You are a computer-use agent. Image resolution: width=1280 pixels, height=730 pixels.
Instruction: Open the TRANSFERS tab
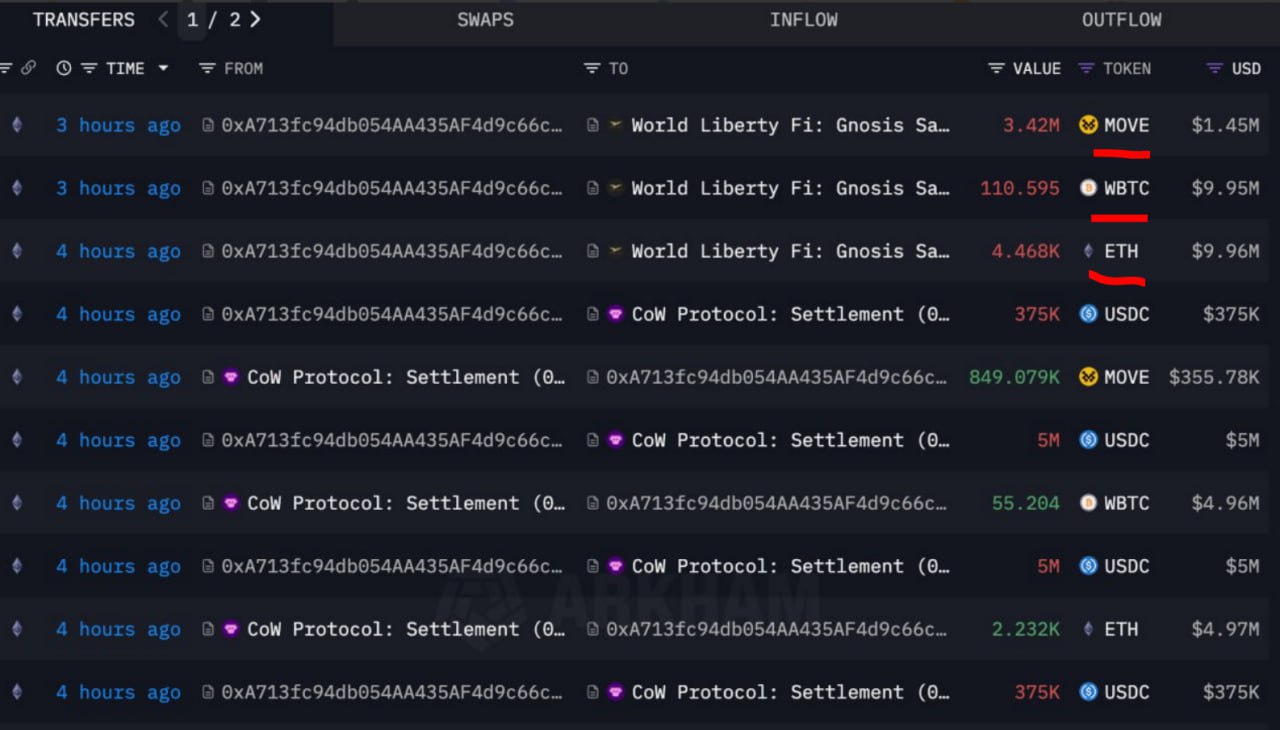[x=83, y=20]
